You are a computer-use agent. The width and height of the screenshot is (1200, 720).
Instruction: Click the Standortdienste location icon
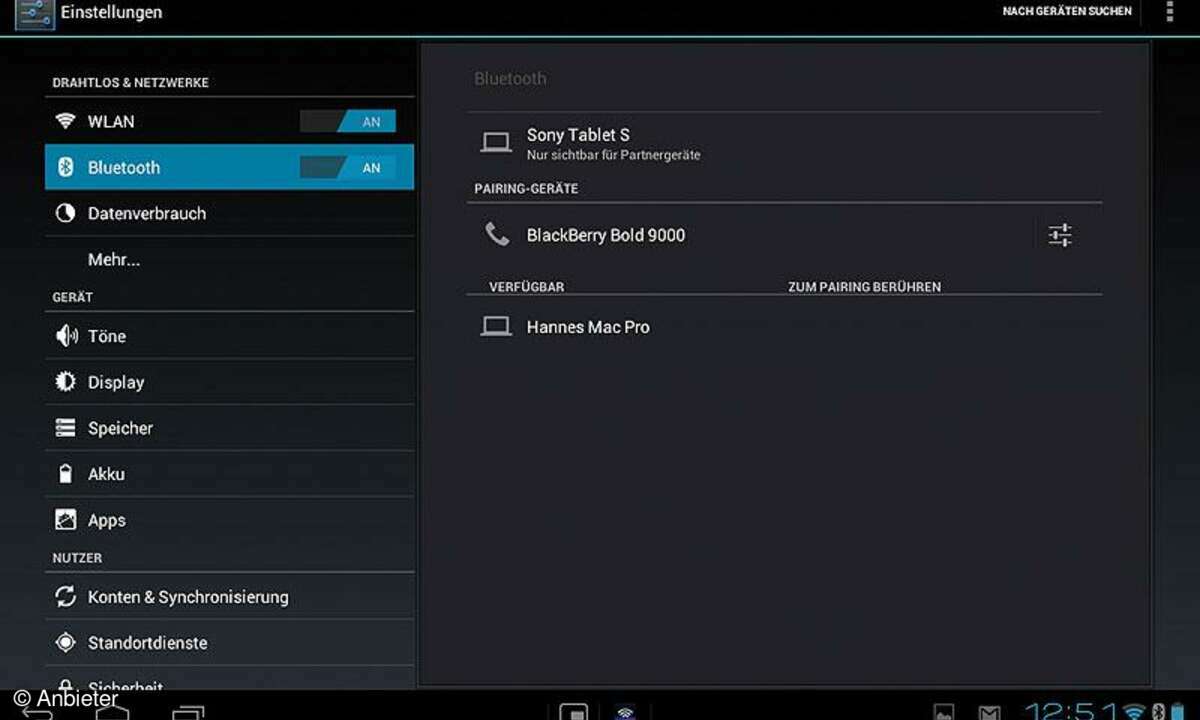pos(66,643)
